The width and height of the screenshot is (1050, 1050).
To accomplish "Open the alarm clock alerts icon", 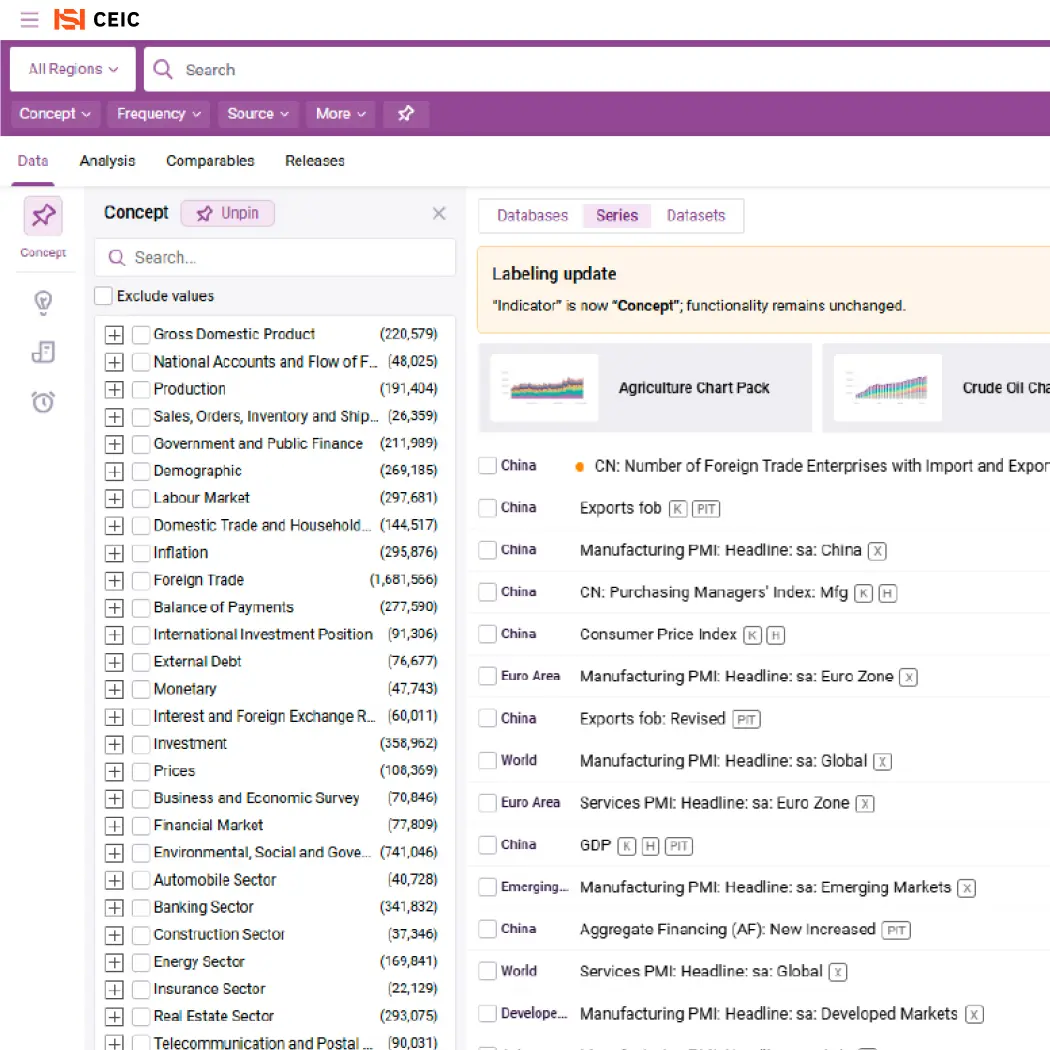I will (x=43, y=402).
